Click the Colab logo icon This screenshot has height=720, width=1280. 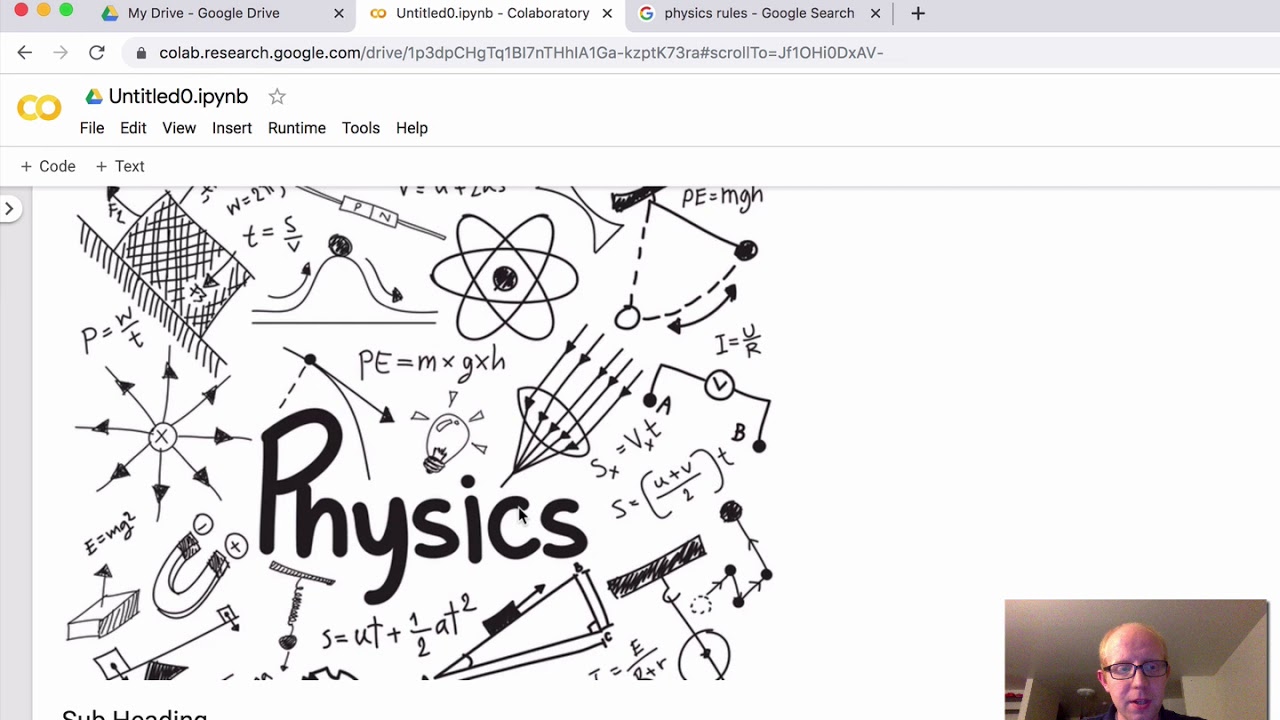tap(39, 108)
